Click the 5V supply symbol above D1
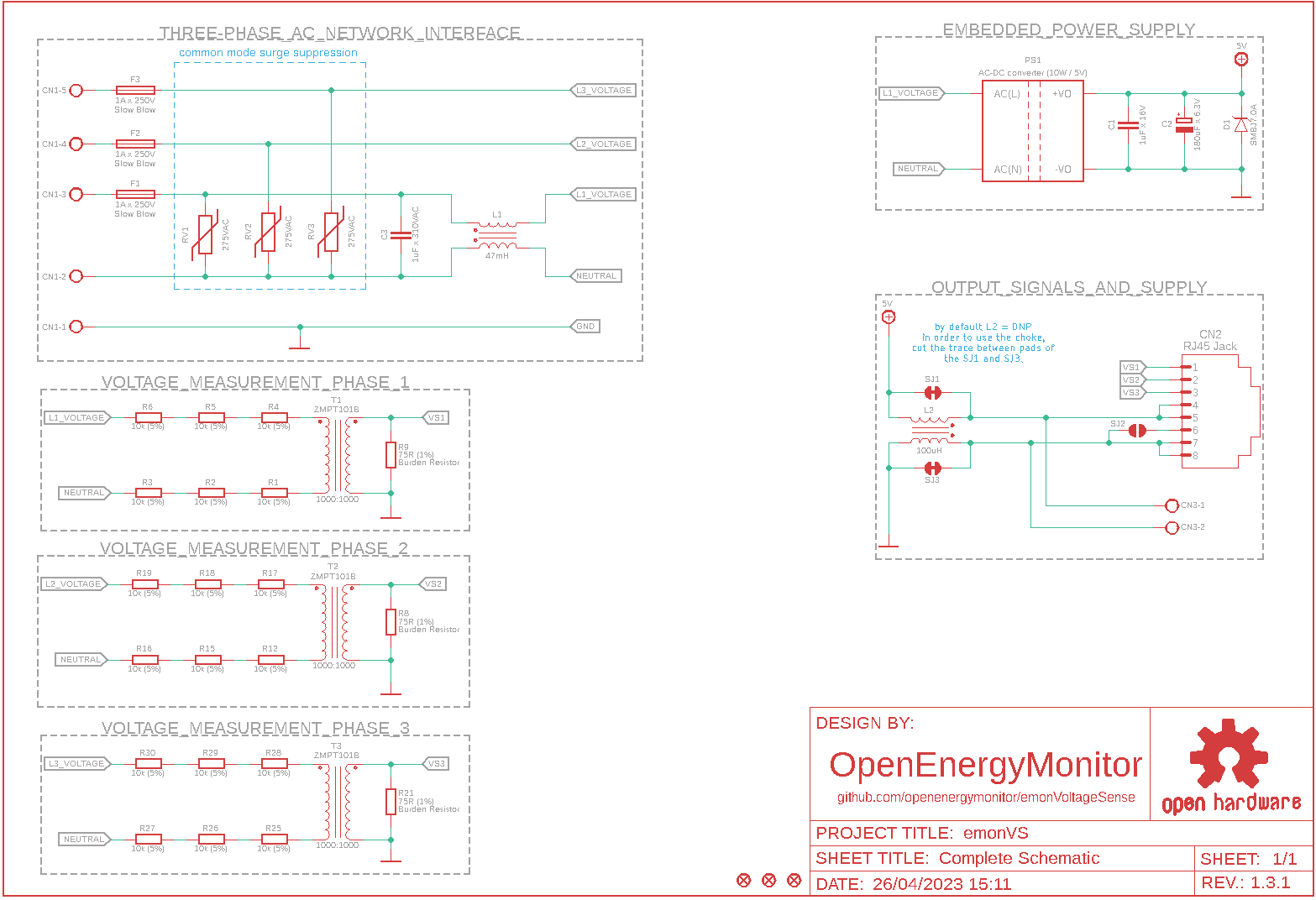The image size is (1316, 900). pos(1241,59)
